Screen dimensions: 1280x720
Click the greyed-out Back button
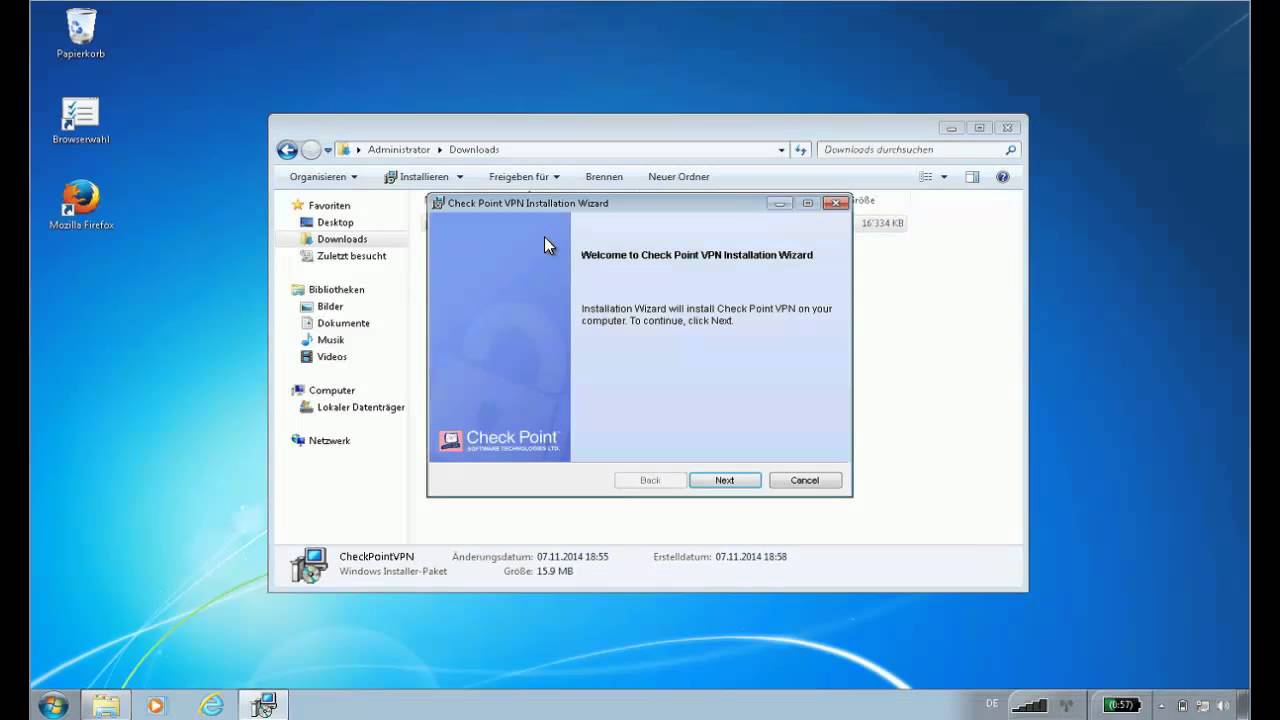point(650,480)
